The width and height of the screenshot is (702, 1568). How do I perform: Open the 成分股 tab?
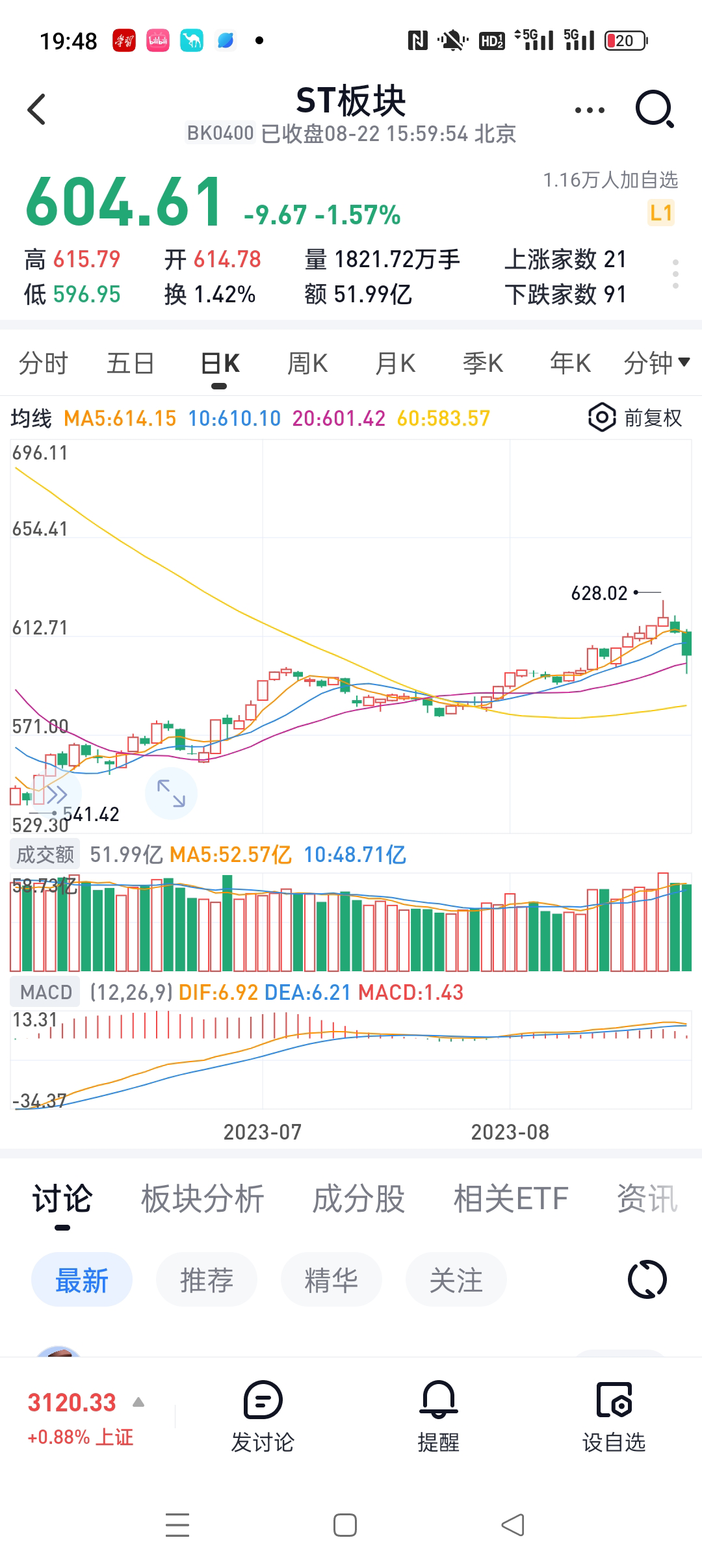[358, 1199]
